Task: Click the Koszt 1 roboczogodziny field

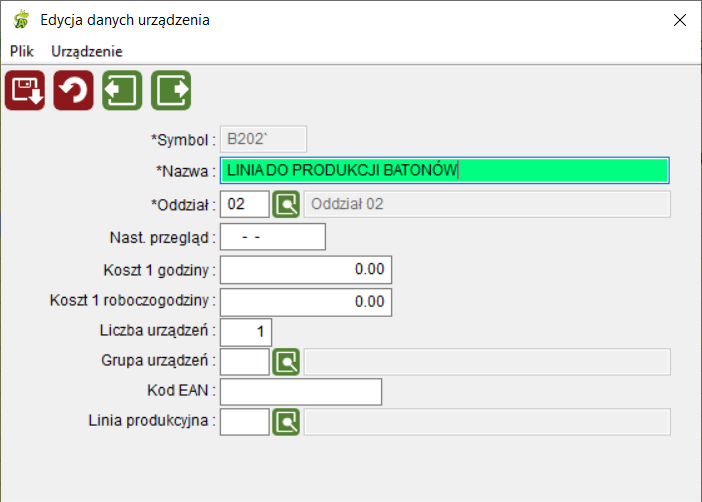Action: click(x=306, y=302)
